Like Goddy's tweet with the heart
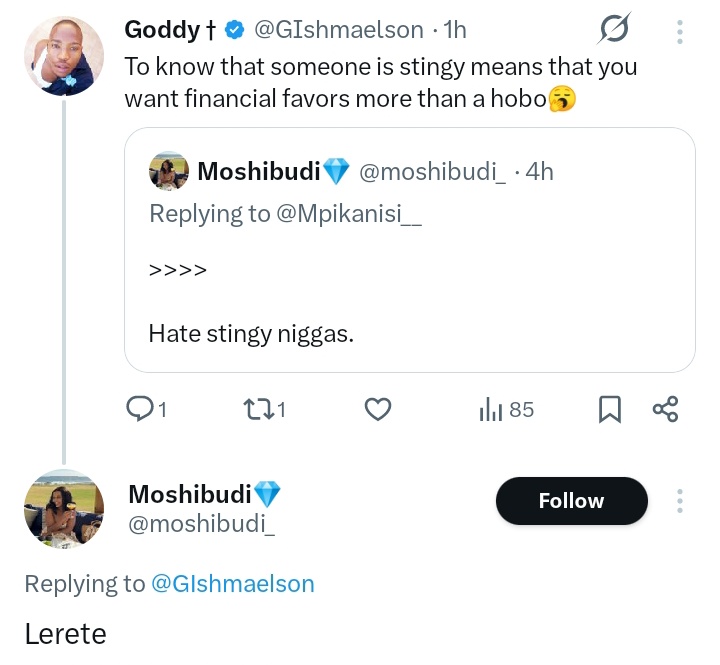Viewport: 720px width, 665px height. [x=377, y=409]
